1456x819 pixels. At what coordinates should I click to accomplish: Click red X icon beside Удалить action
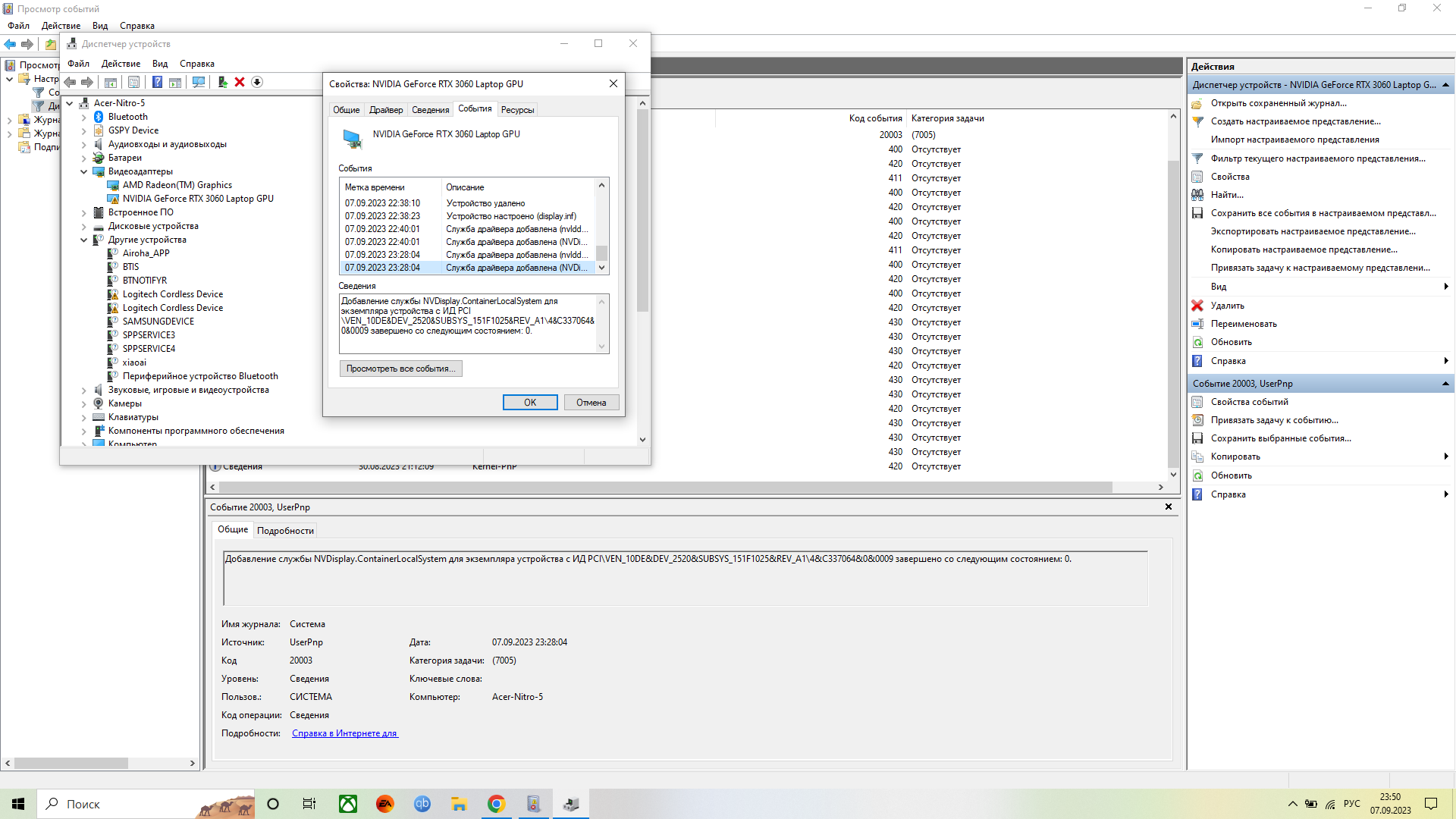(1197, 306)
